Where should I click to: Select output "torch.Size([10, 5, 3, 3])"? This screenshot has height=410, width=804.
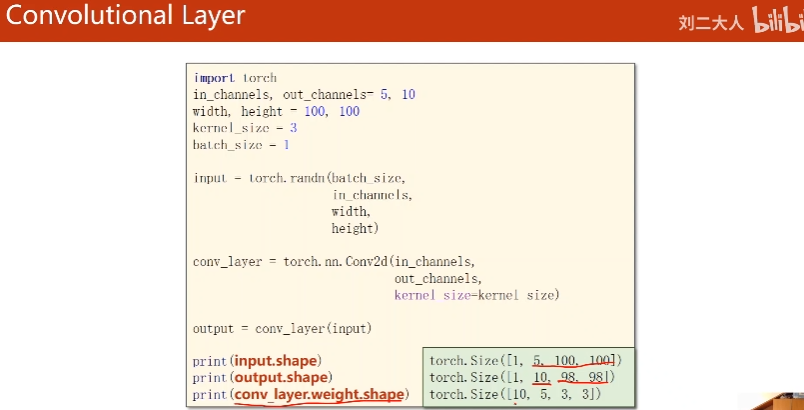(x=515, y=395)
